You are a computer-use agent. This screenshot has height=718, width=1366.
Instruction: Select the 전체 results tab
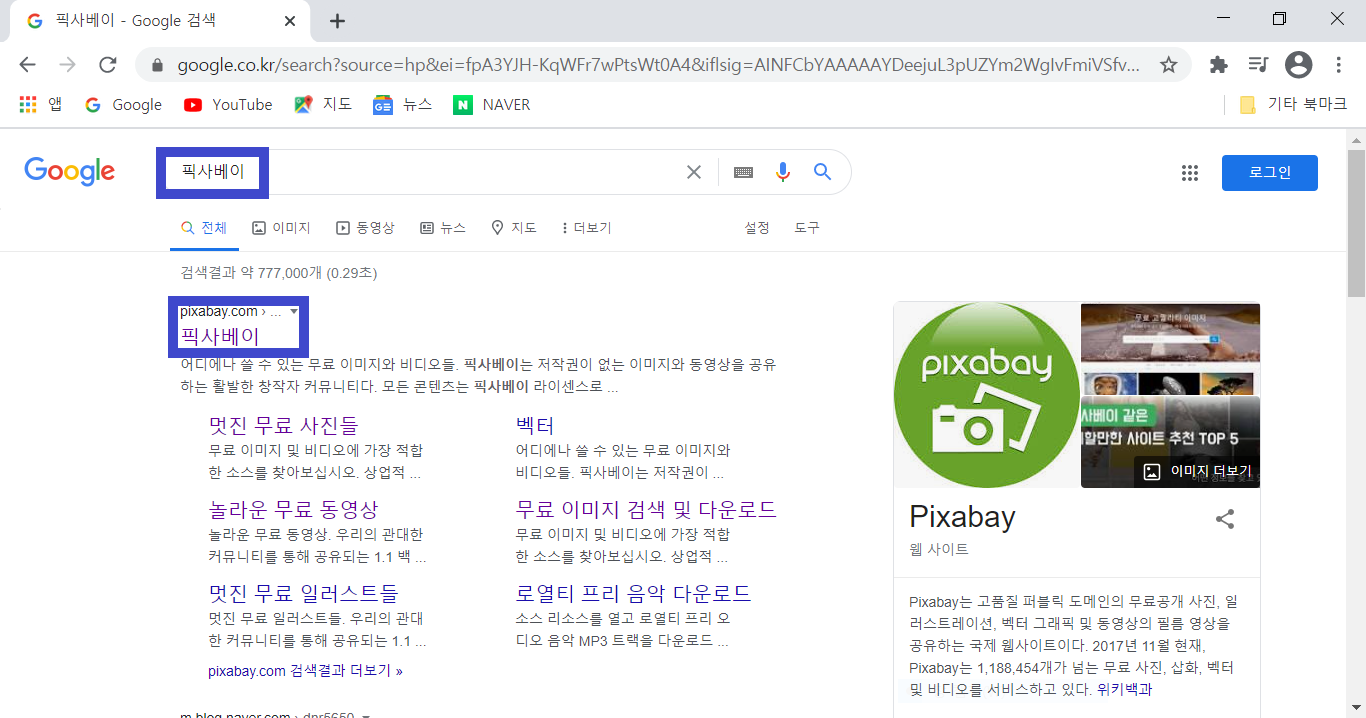(x=204, y=228)
